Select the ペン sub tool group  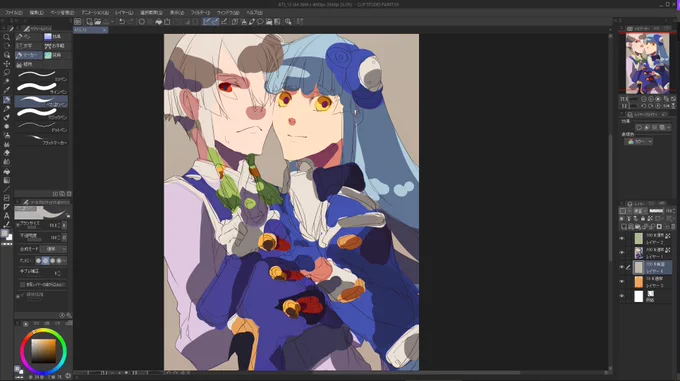tap(29, 37)
